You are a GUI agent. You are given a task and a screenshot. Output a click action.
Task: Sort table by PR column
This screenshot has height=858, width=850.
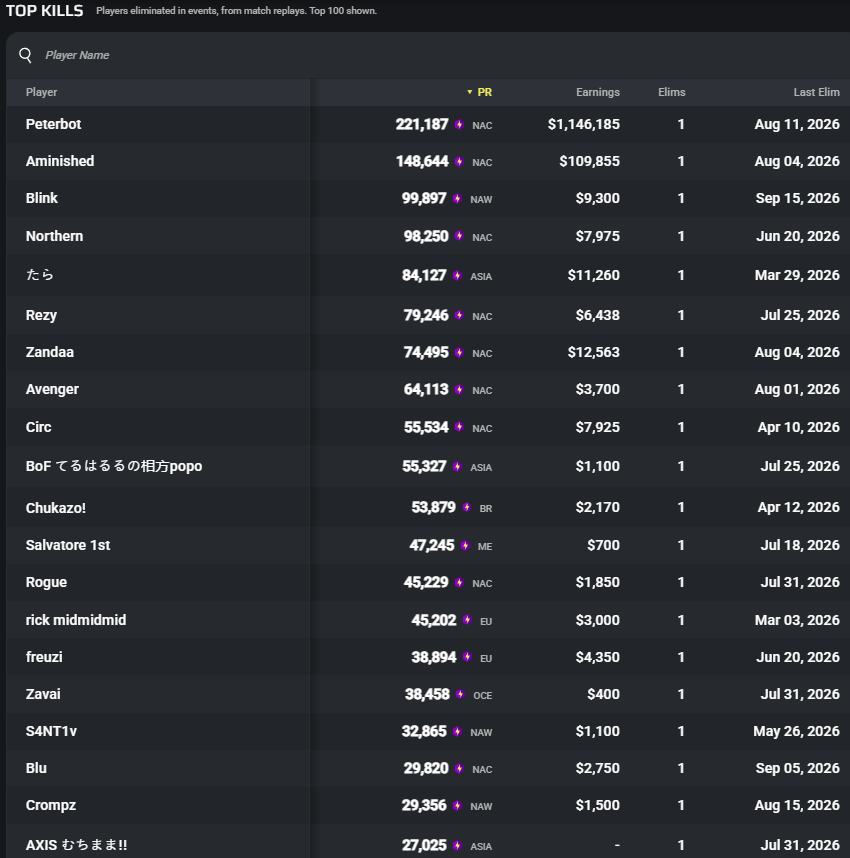pyautogui.click(x=484, y=92)
